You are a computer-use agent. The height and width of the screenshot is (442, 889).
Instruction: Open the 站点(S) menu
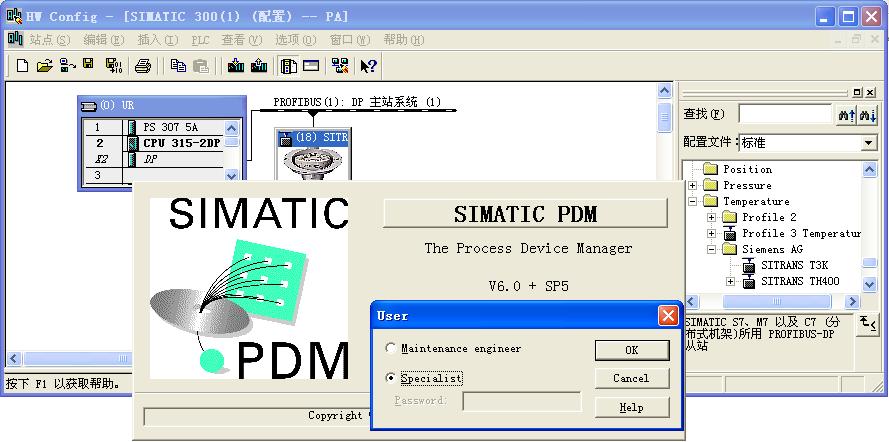50,40
